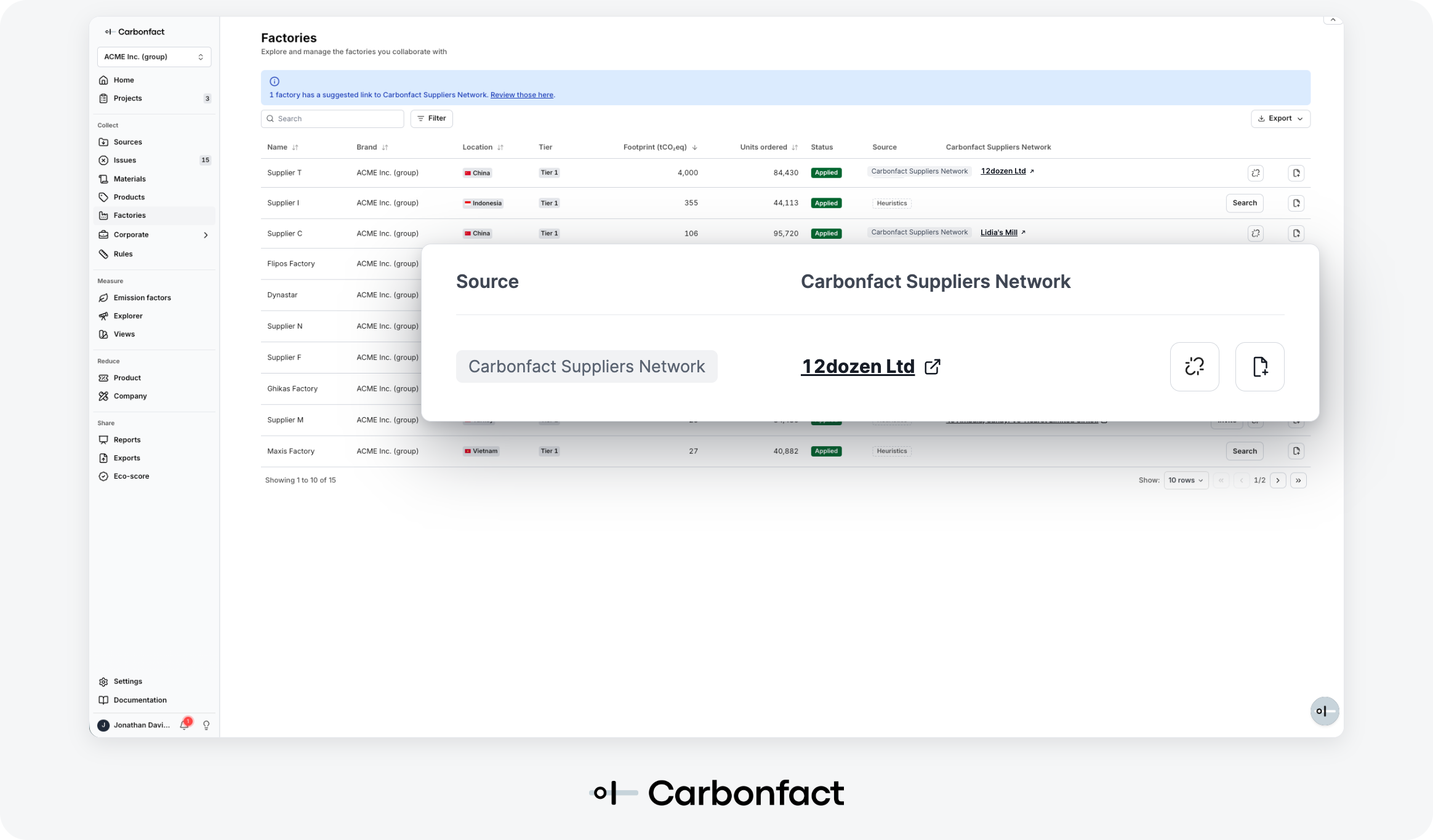Click the document icon in Supplier T row

pyautogui.click(x=1296, y=173)
